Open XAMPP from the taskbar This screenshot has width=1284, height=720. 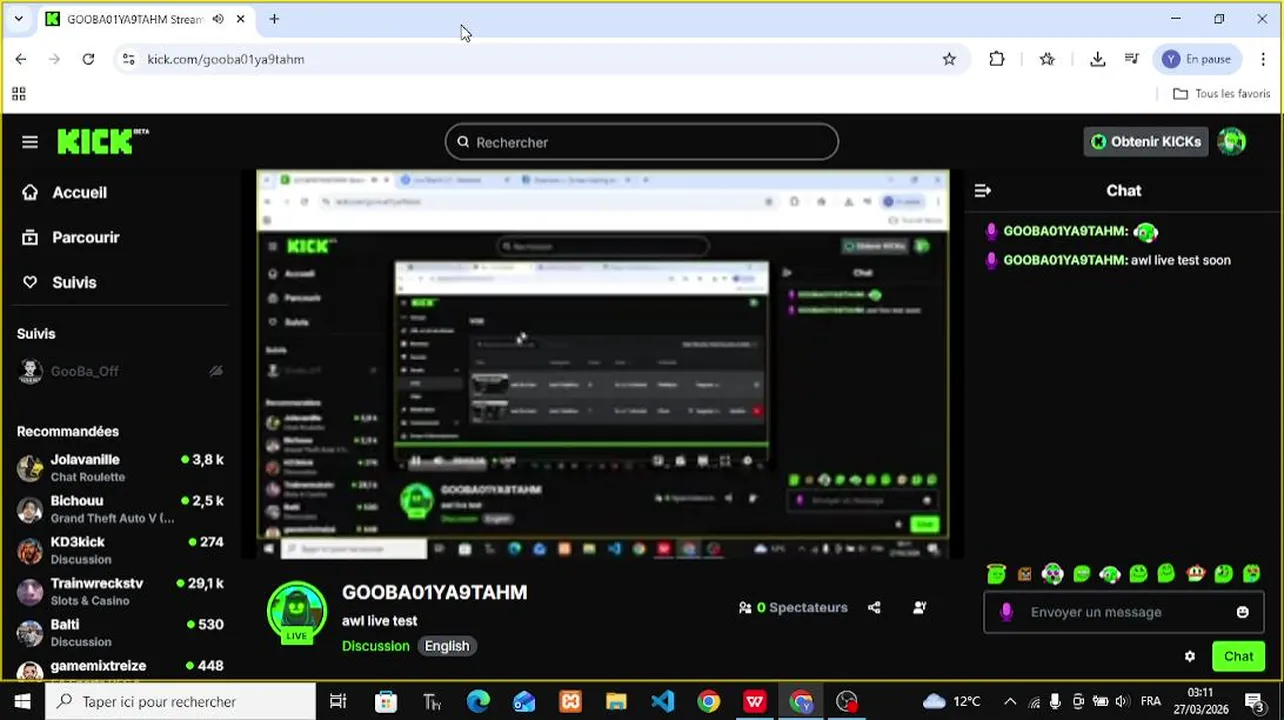point(570,702)
